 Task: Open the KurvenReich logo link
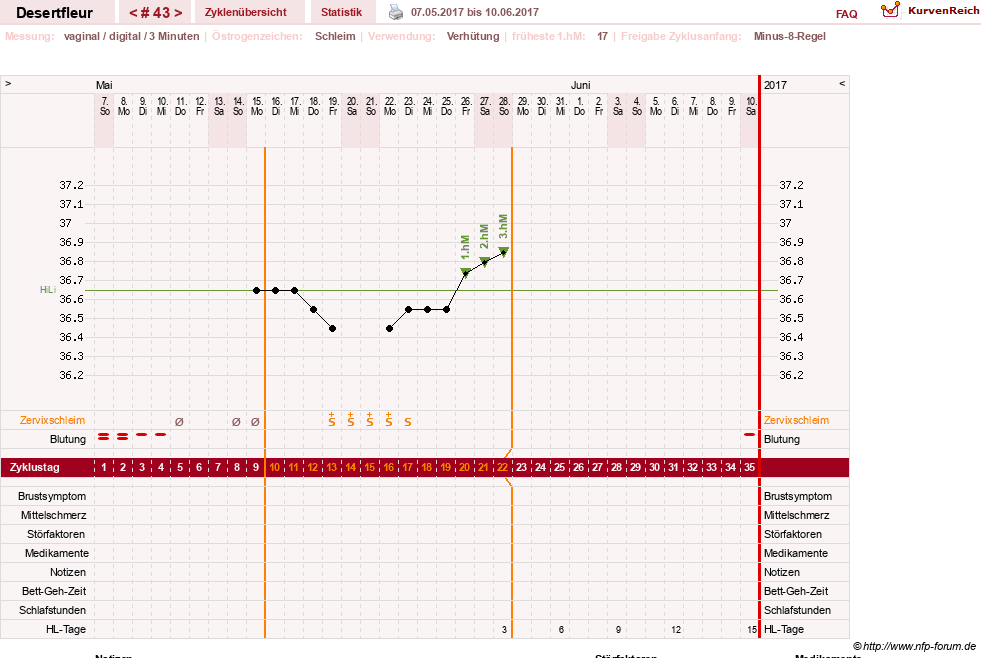(930, 11)
